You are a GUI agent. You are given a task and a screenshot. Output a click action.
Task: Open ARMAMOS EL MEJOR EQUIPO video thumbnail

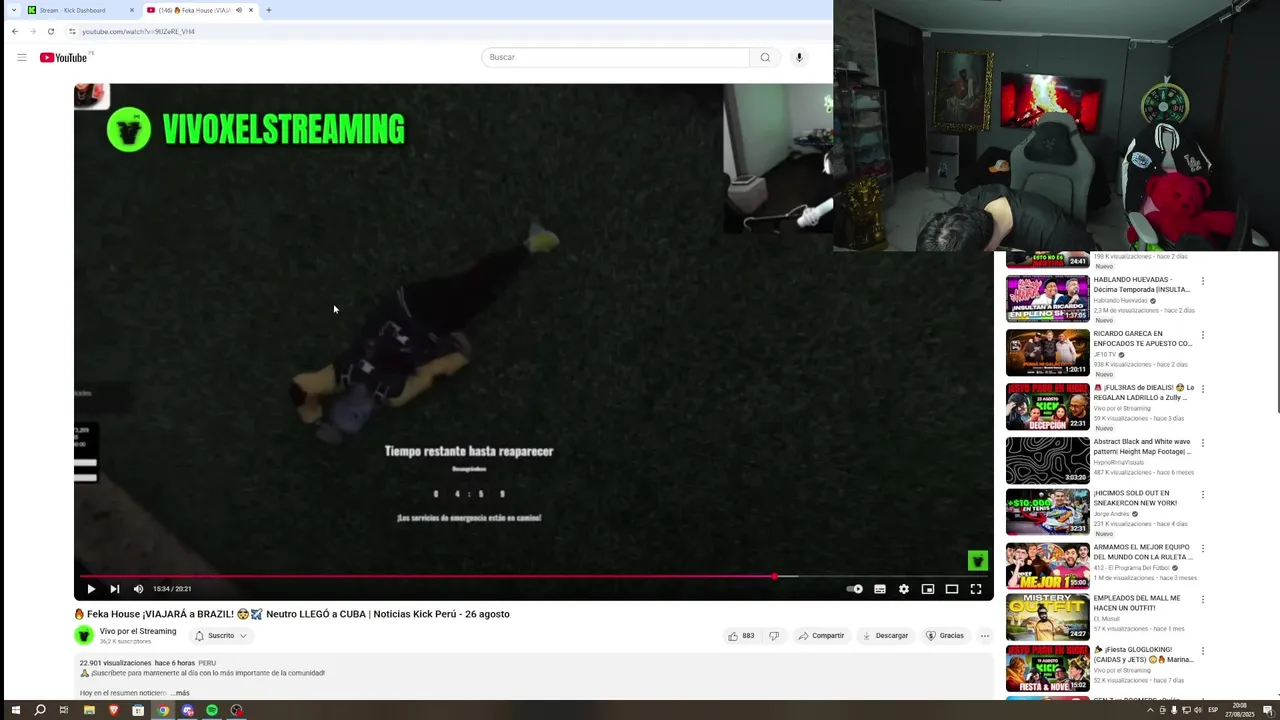click(1047, 566)
